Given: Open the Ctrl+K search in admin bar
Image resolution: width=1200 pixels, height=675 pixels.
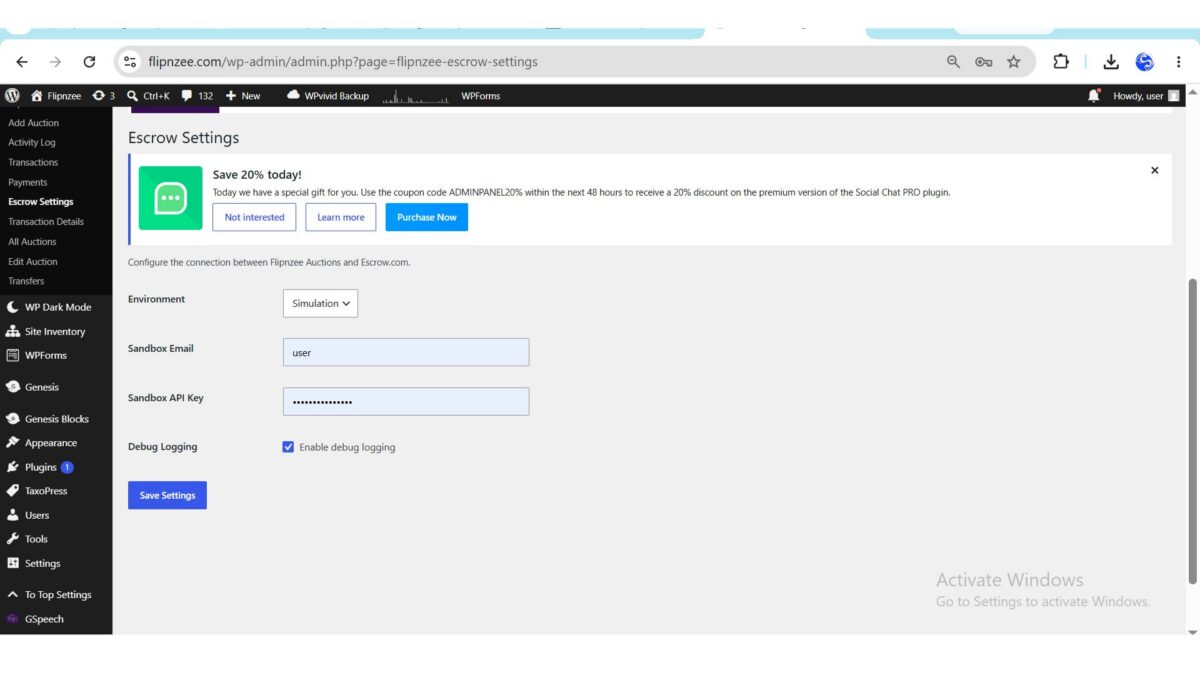Looking at the screenshot, I should coord(148,96).
